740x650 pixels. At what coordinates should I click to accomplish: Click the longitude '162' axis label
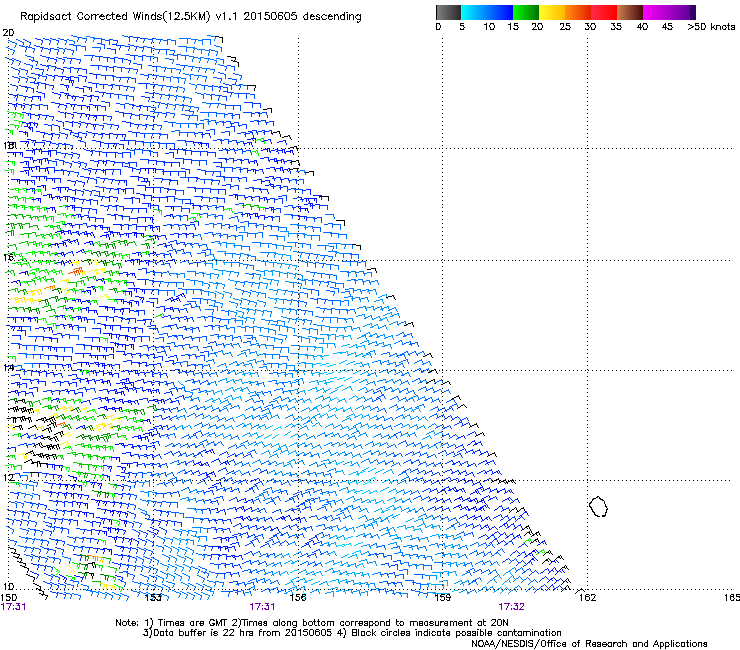click(x=587, y=598)
